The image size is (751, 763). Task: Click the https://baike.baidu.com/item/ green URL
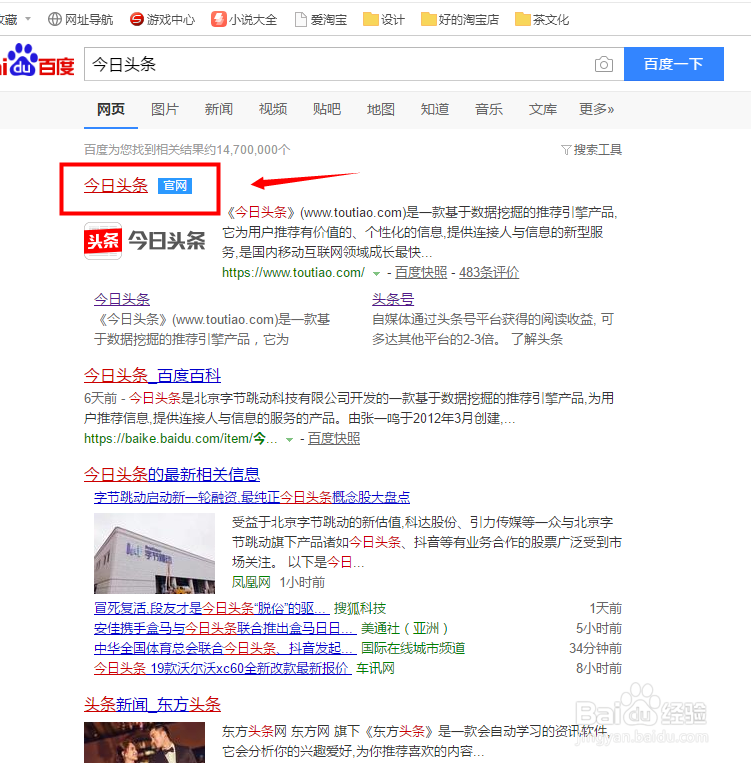click(181, 438)
